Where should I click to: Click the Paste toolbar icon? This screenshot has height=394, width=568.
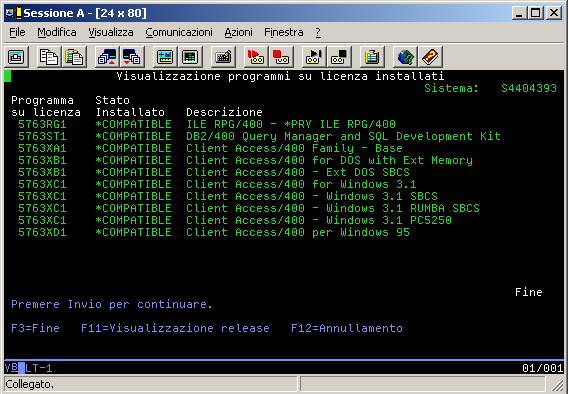[74, 57]
